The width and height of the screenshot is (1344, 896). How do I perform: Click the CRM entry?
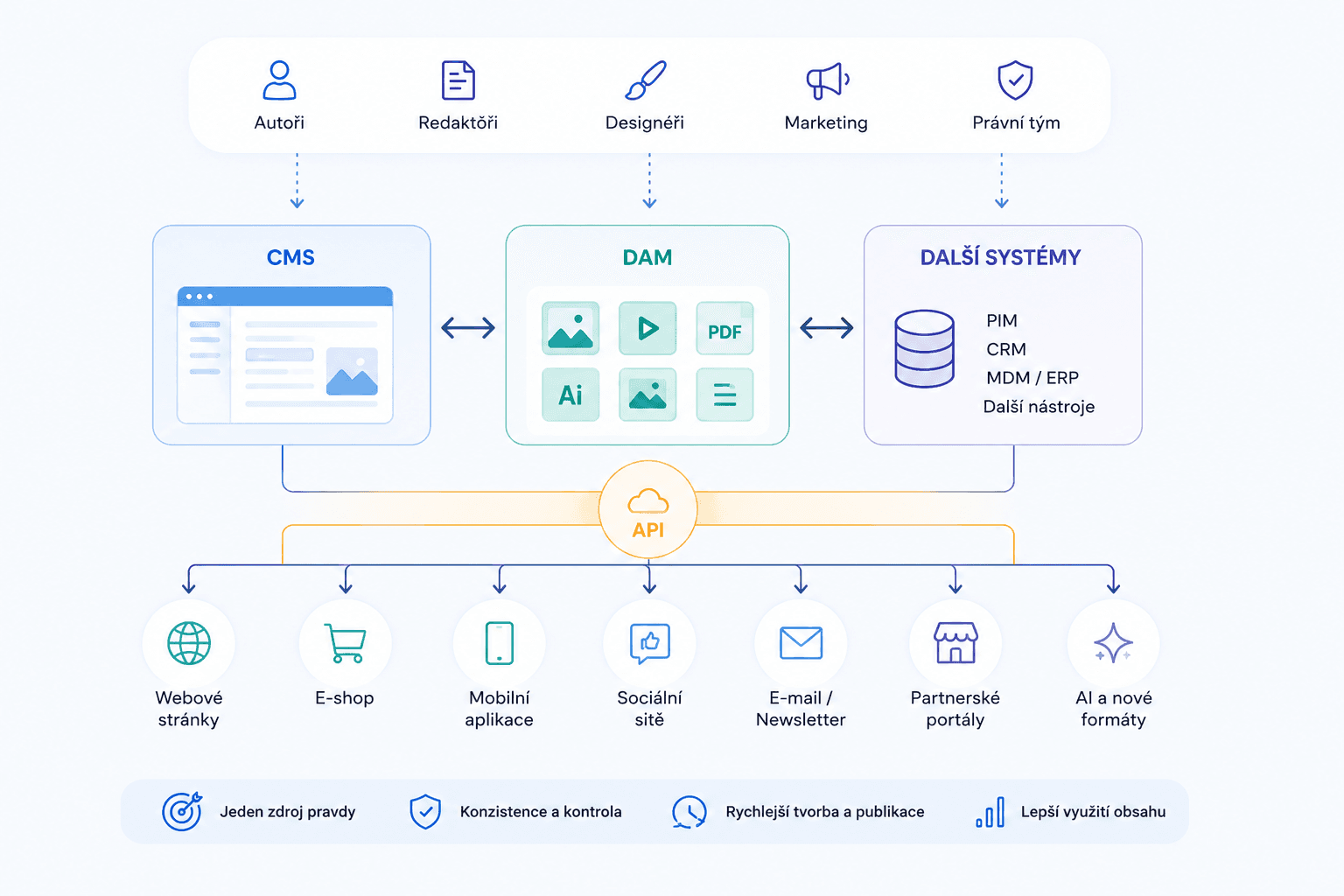coord(1006,349)
